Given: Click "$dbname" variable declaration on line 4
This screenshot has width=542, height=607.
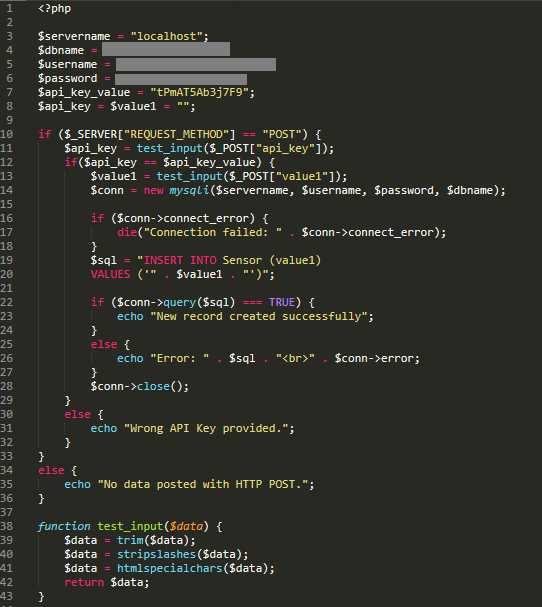Looking at the screenshot, I should (61, 50).
